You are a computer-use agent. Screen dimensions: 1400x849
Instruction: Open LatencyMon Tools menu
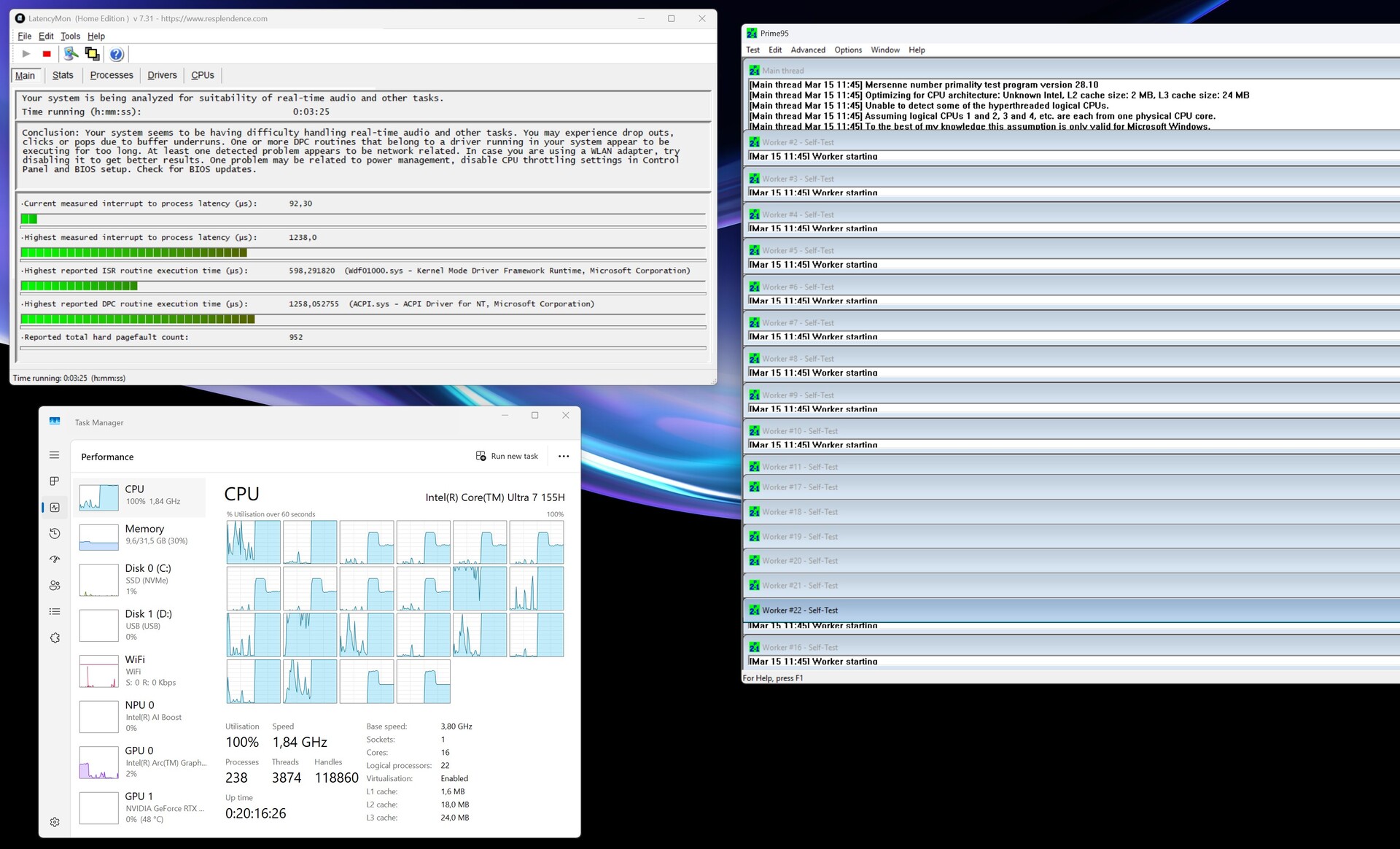[70, 36]
